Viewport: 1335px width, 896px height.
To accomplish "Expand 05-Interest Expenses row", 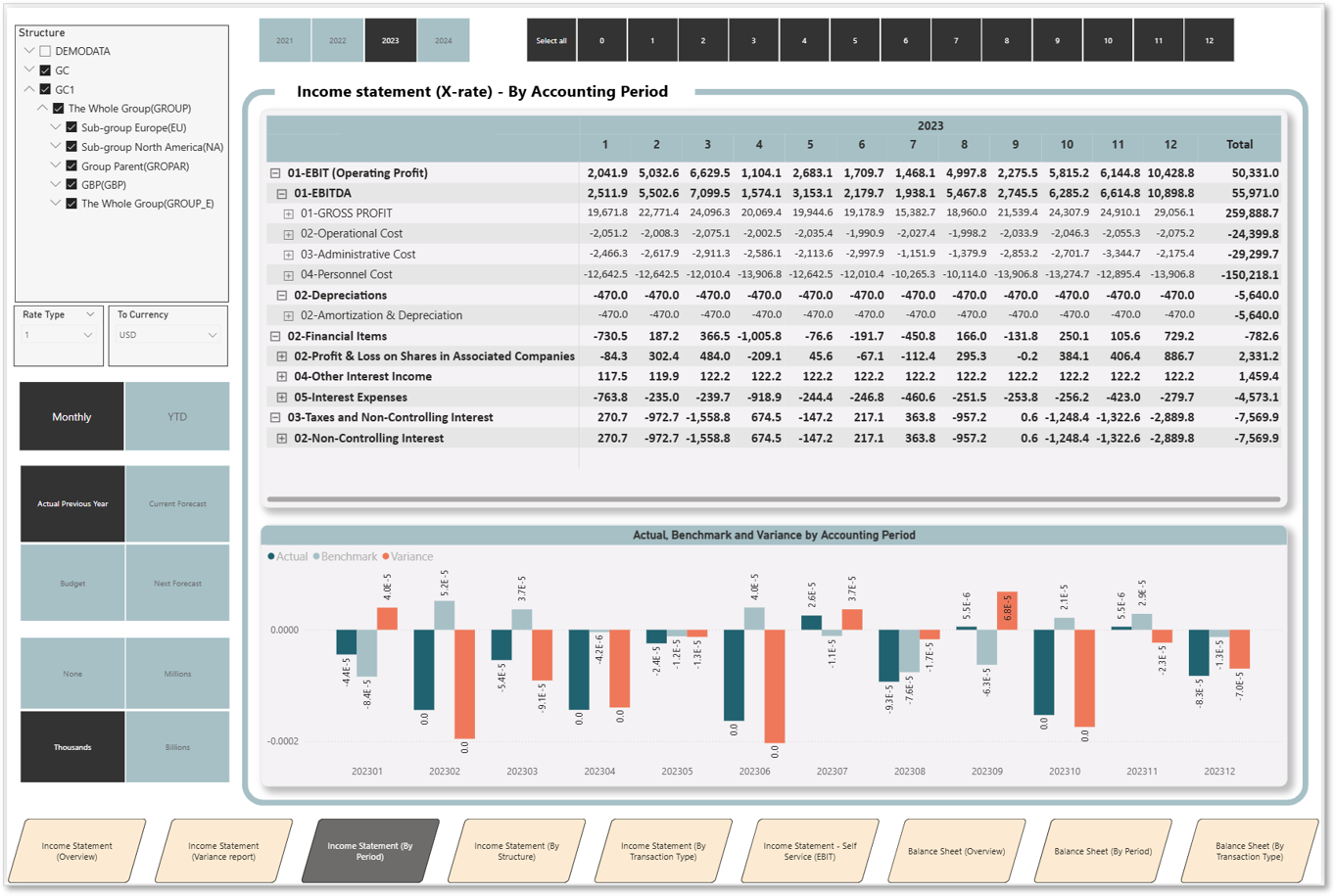I will click(282, 398).
